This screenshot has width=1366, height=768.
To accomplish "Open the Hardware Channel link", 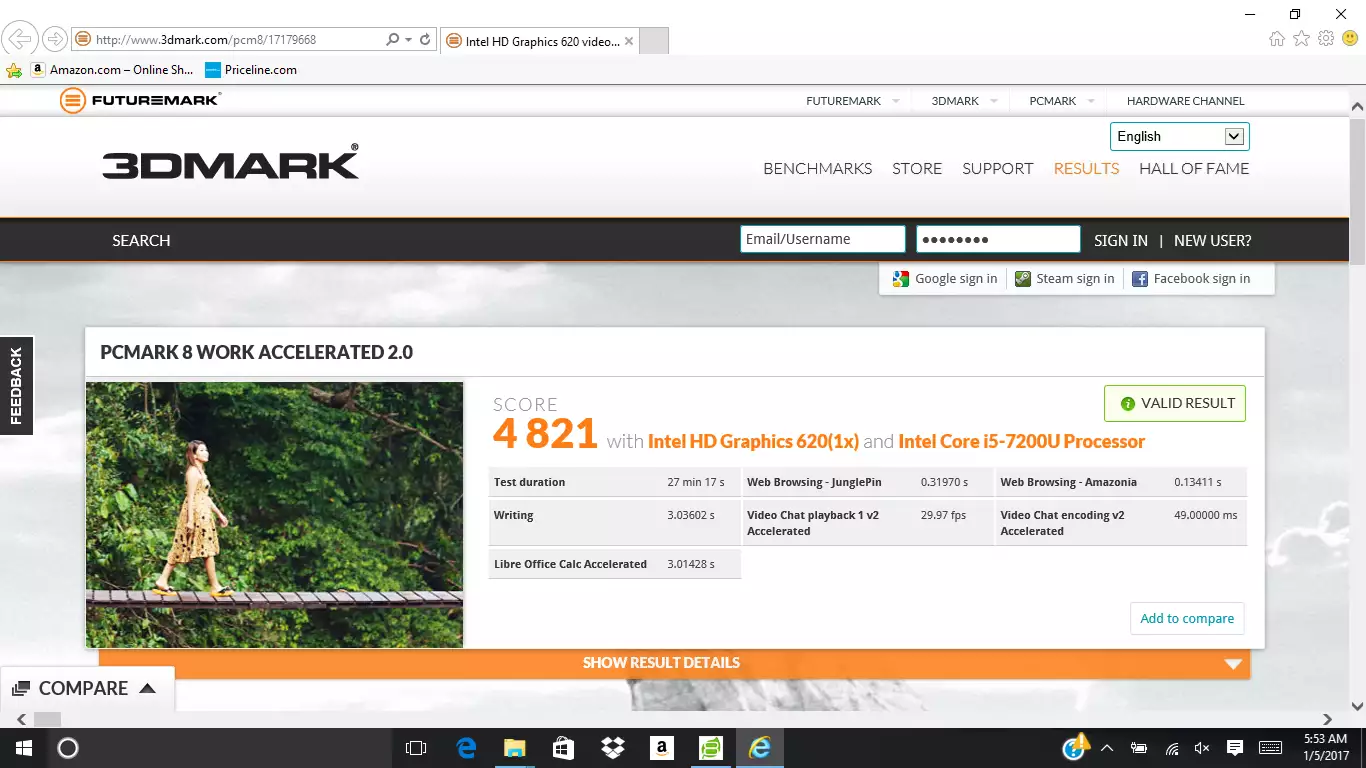I will (x=1185, y=101).
